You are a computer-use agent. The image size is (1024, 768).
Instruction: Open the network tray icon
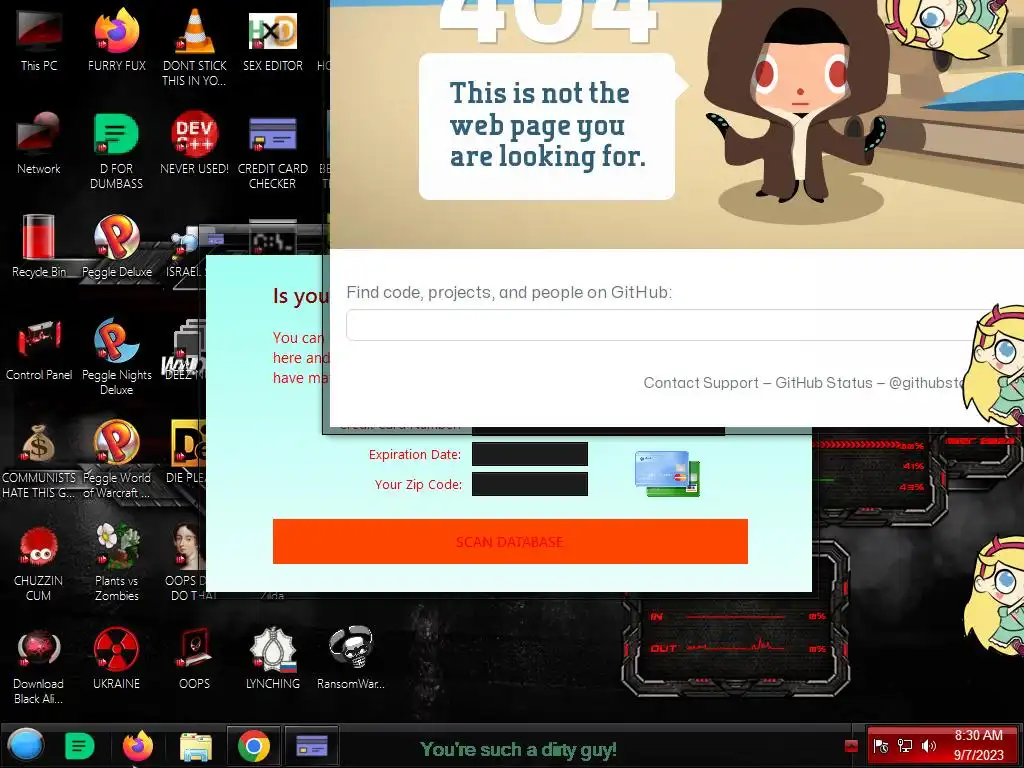point(905,746)
